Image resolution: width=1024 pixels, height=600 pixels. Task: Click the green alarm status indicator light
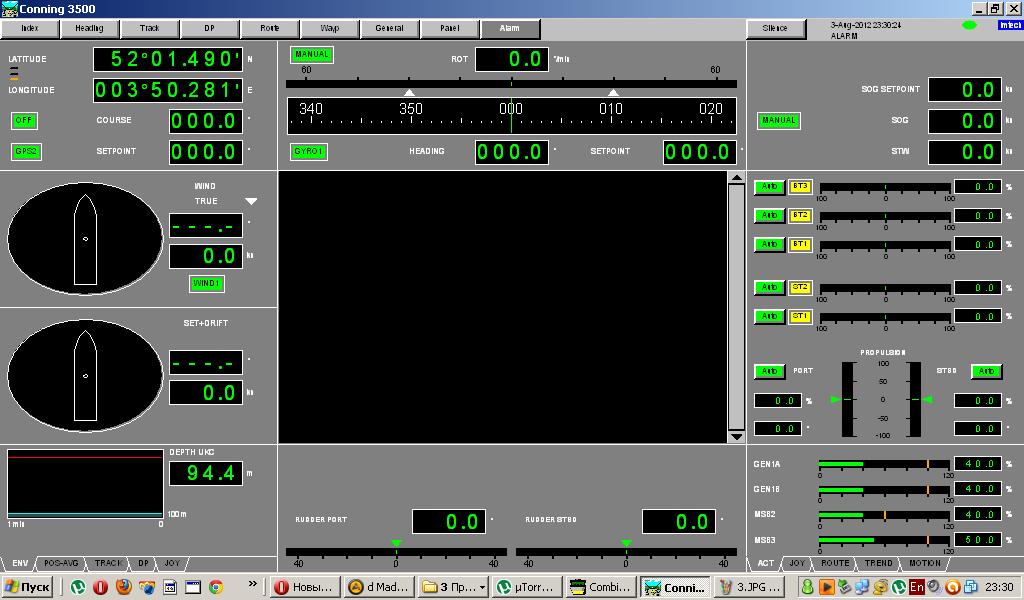tap(968, 25)
